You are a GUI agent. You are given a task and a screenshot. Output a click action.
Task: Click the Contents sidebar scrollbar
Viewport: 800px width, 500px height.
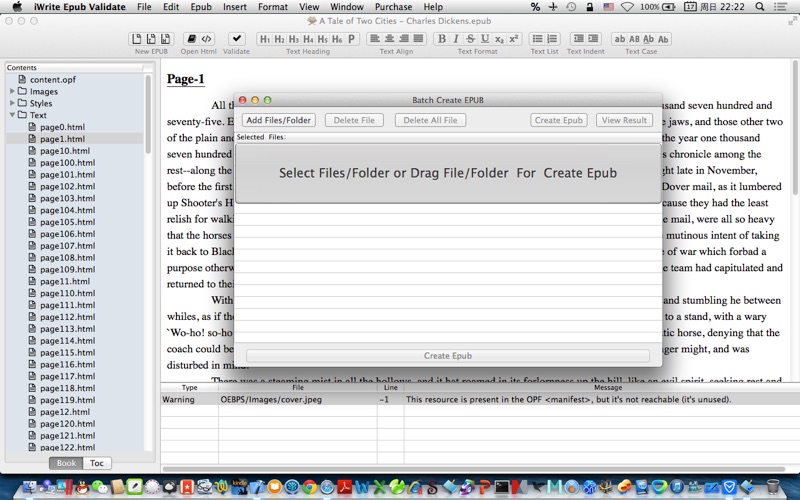tap(148, 114)
